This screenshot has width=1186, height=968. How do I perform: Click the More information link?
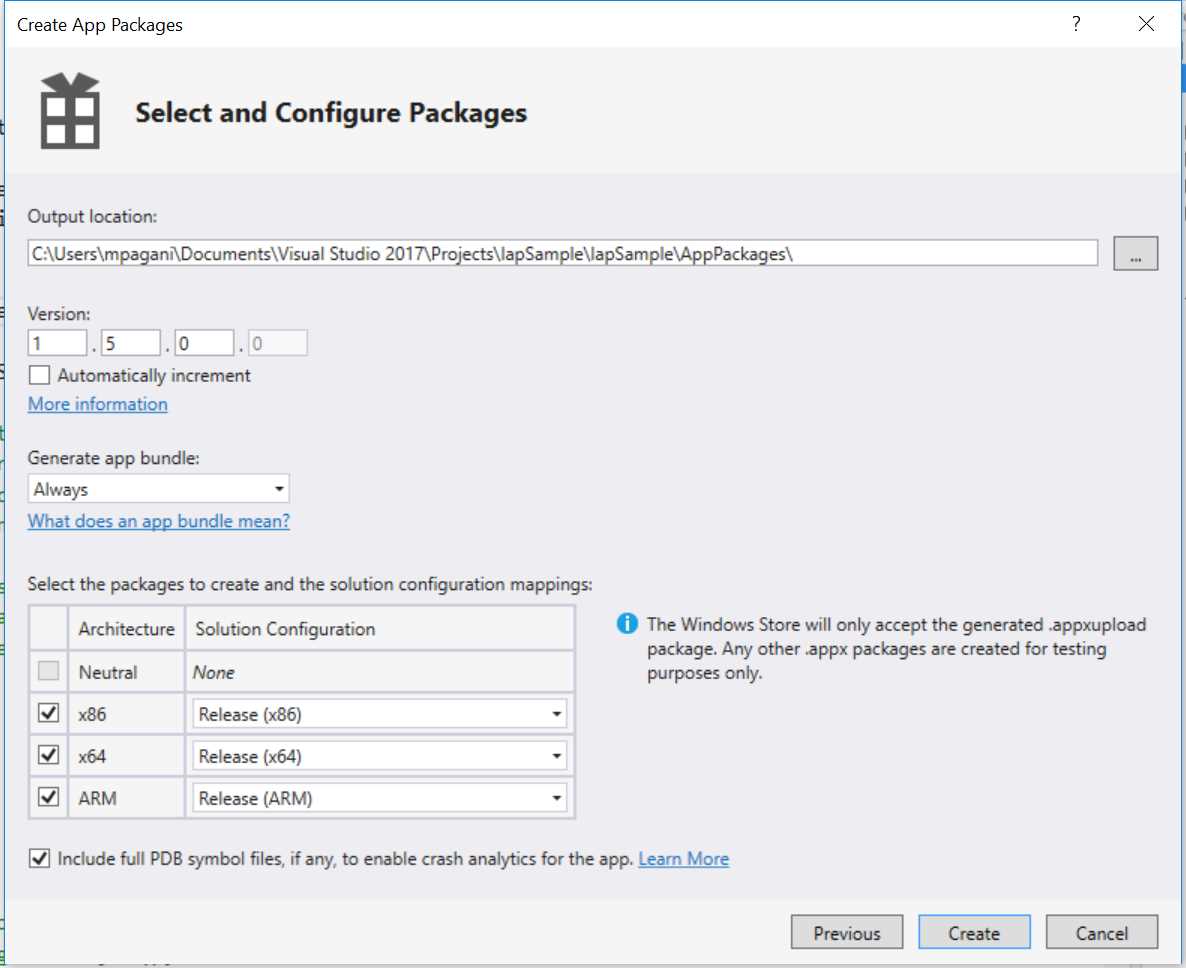(x=97, y=404)
